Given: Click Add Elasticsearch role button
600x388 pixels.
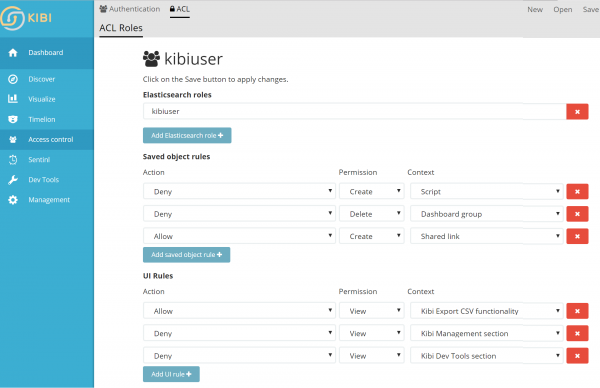Looking at the screenshot, I should tap(187, 135).
